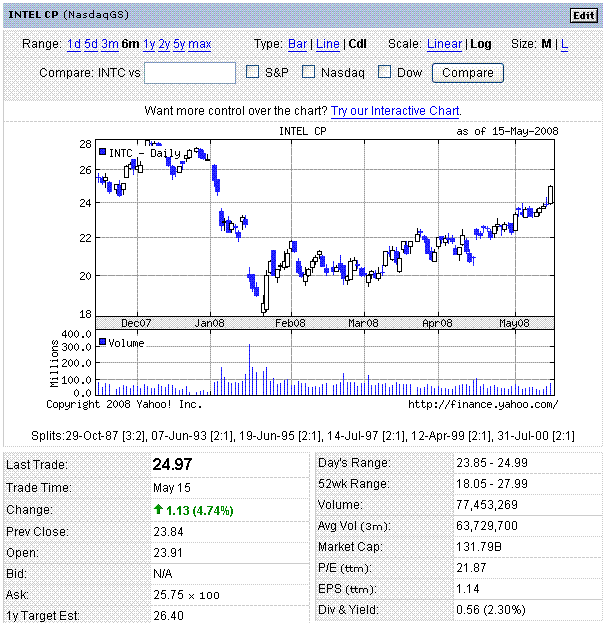Choose the 2y range
The height and width of the screenshot is (623, 605).
(164, 44)
